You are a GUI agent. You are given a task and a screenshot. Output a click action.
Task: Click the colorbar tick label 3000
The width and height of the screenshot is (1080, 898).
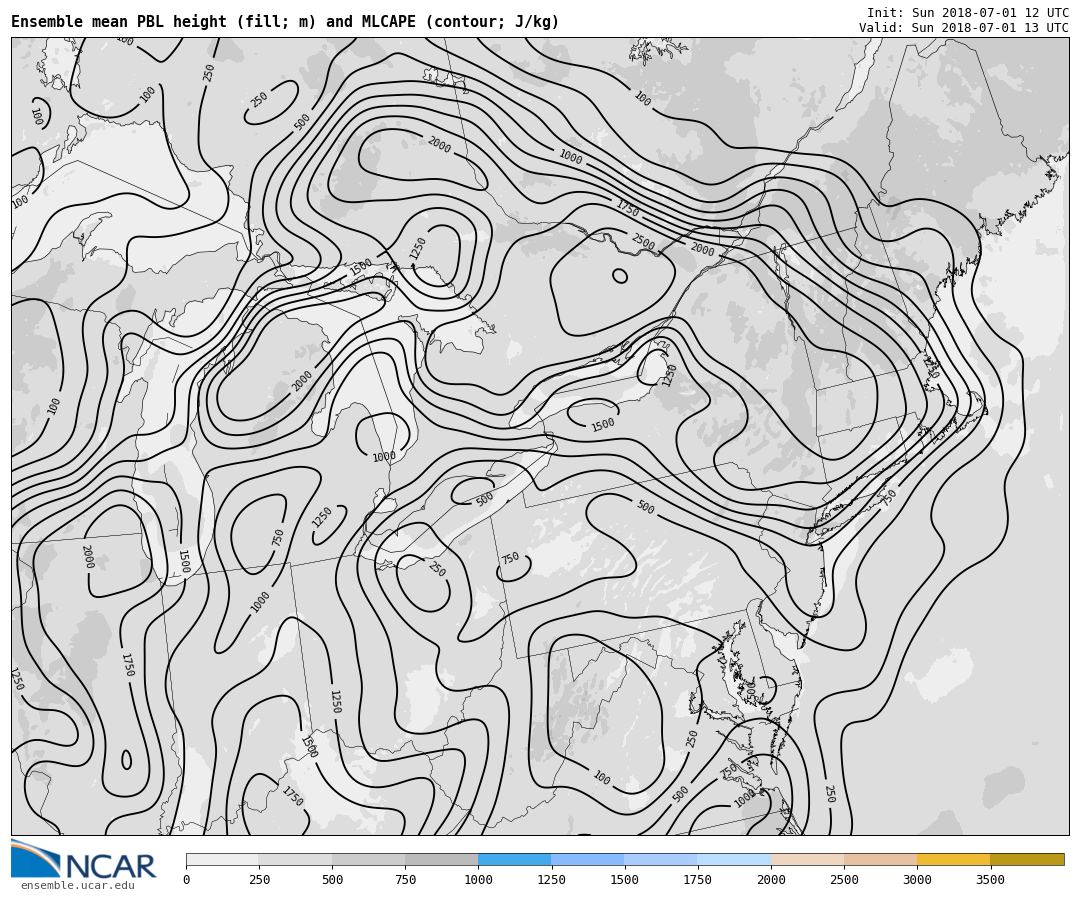coord(917,879)
